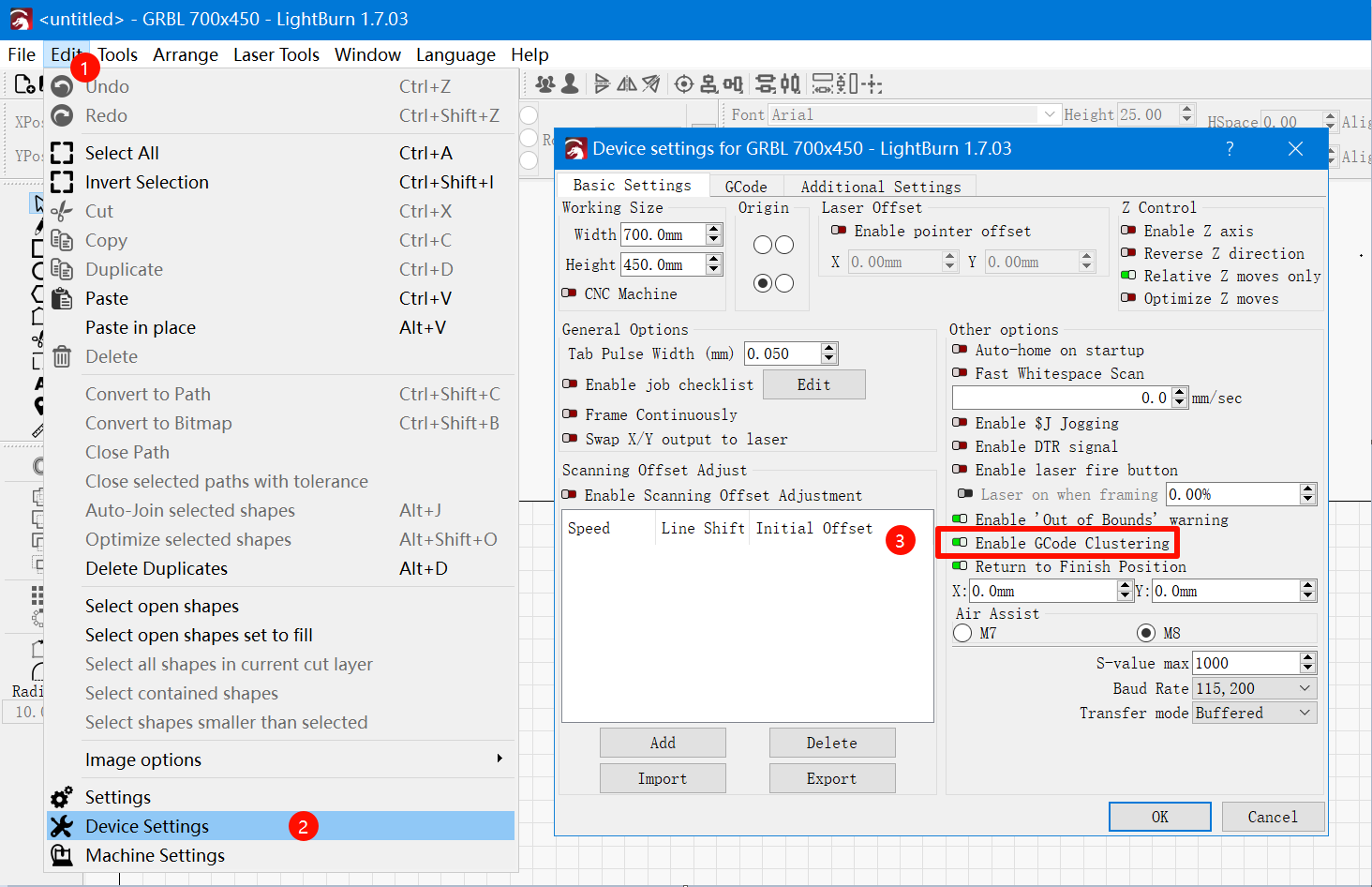Viewport: 1372px width, 887px height.
Task: Click the wrench icon beside Device Settings
Action: [x=62, y=826]
